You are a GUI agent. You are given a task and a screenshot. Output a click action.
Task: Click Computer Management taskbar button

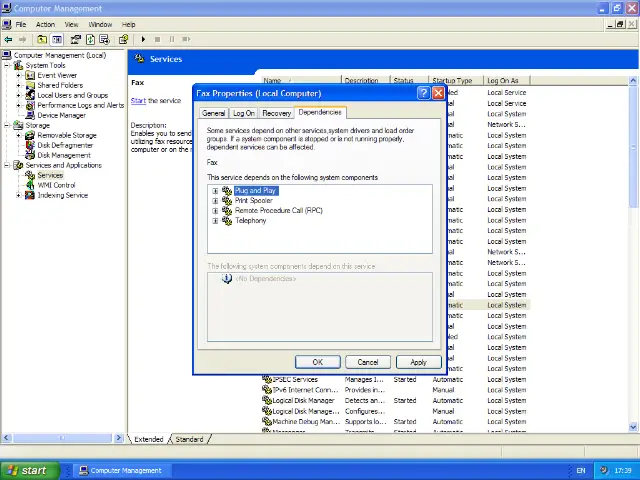[122, 471]
